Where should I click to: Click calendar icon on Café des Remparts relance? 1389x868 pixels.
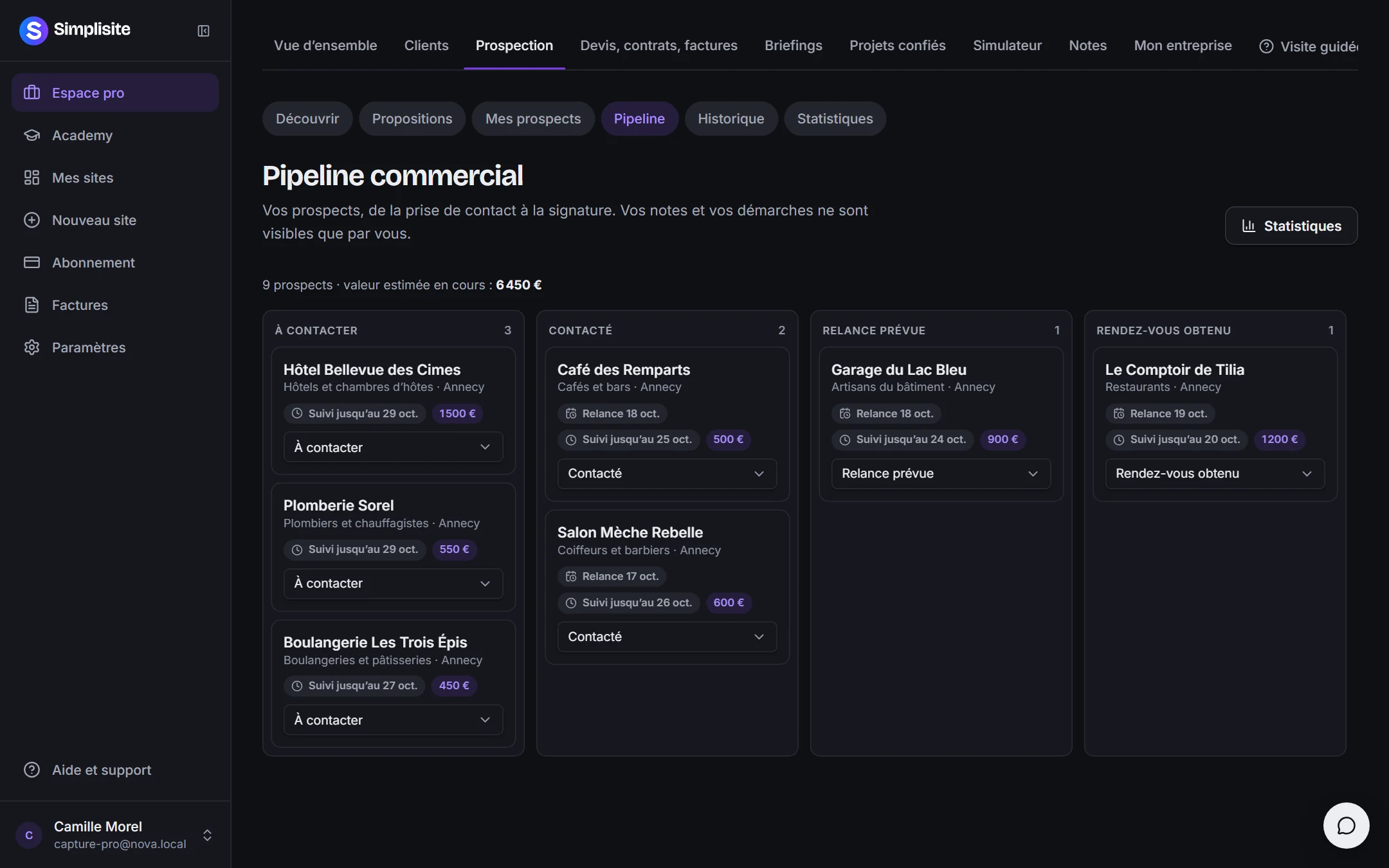[x=571, y=413]
